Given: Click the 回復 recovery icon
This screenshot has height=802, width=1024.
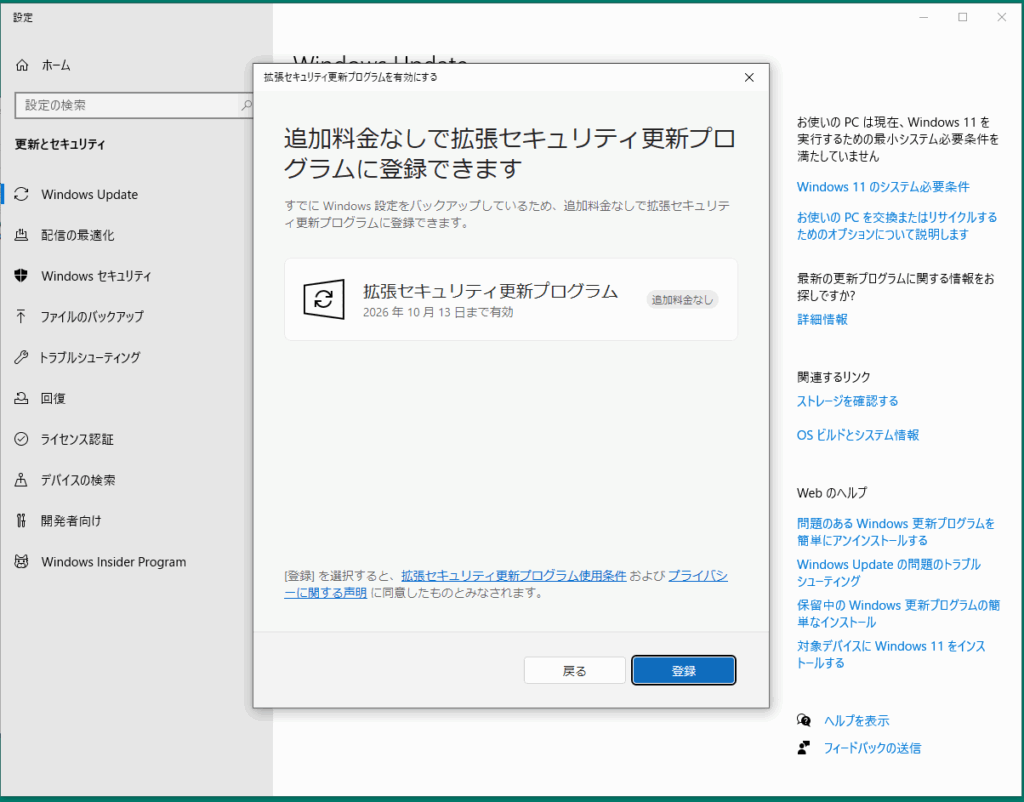Looking at the screenshot, I should tap(22, 398).
